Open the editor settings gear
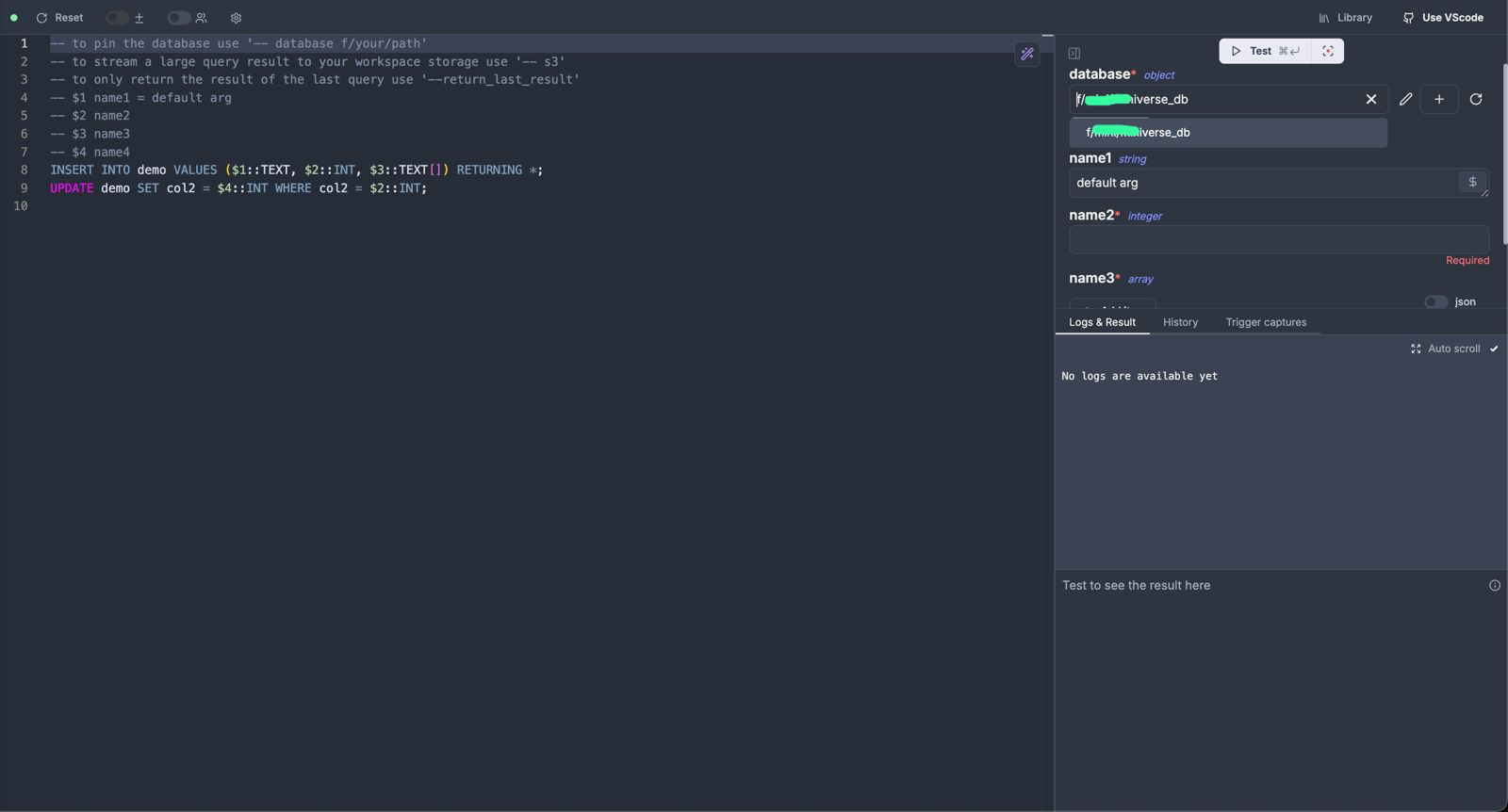 [x=236, y=18]
